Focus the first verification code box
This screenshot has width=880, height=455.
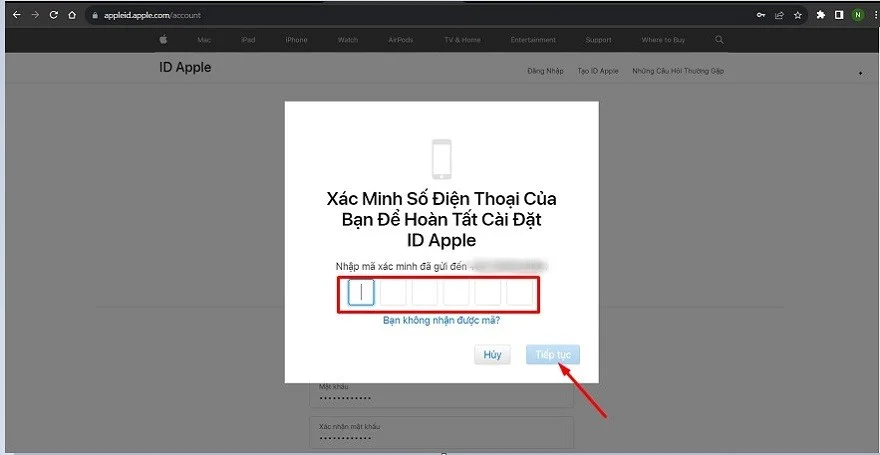[361, 292]
